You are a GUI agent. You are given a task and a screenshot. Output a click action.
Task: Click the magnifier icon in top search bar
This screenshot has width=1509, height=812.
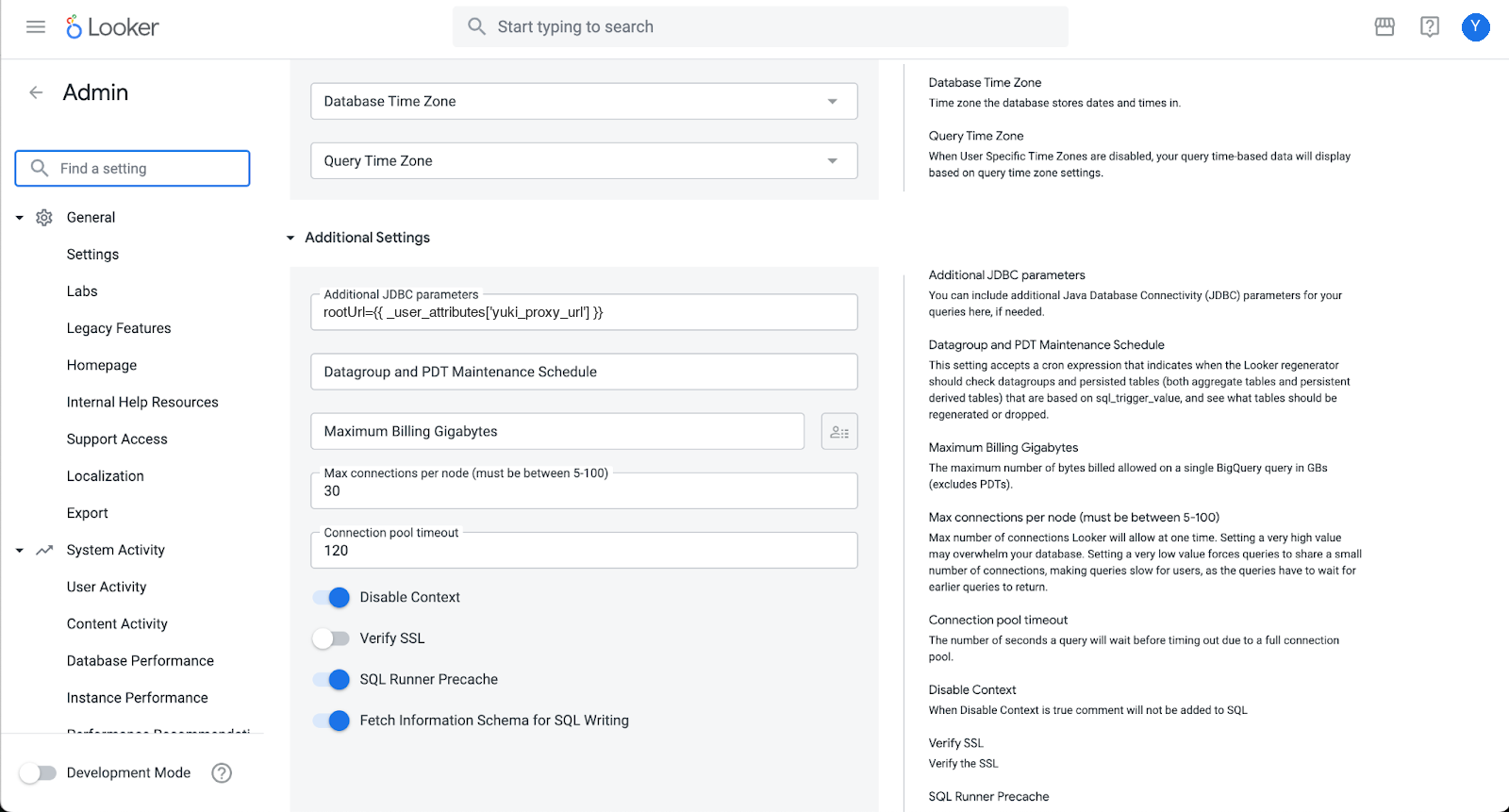click(477, 26)
